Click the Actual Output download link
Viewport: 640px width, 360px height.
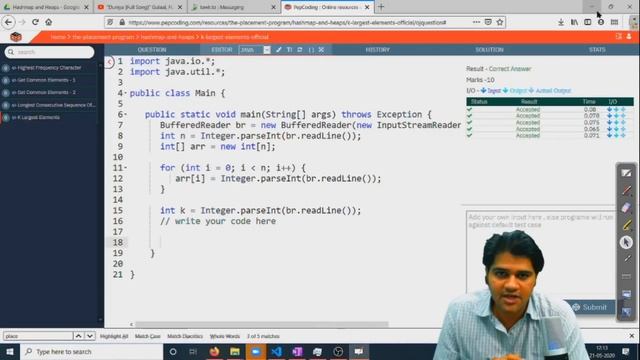tap(550, 91)
